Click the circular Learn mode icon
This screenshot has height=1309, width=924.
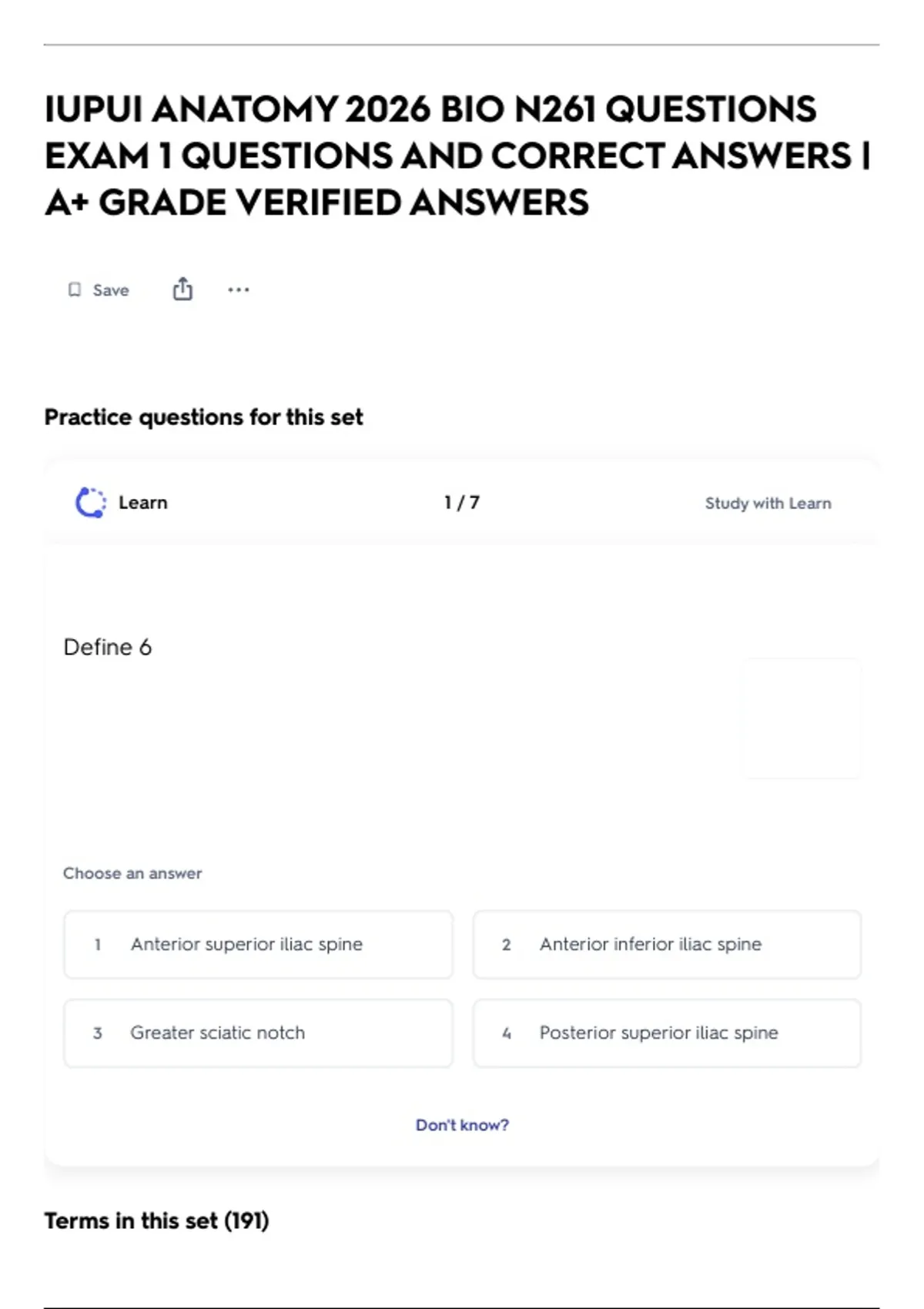pyautogui.click(x=91, y=503)
